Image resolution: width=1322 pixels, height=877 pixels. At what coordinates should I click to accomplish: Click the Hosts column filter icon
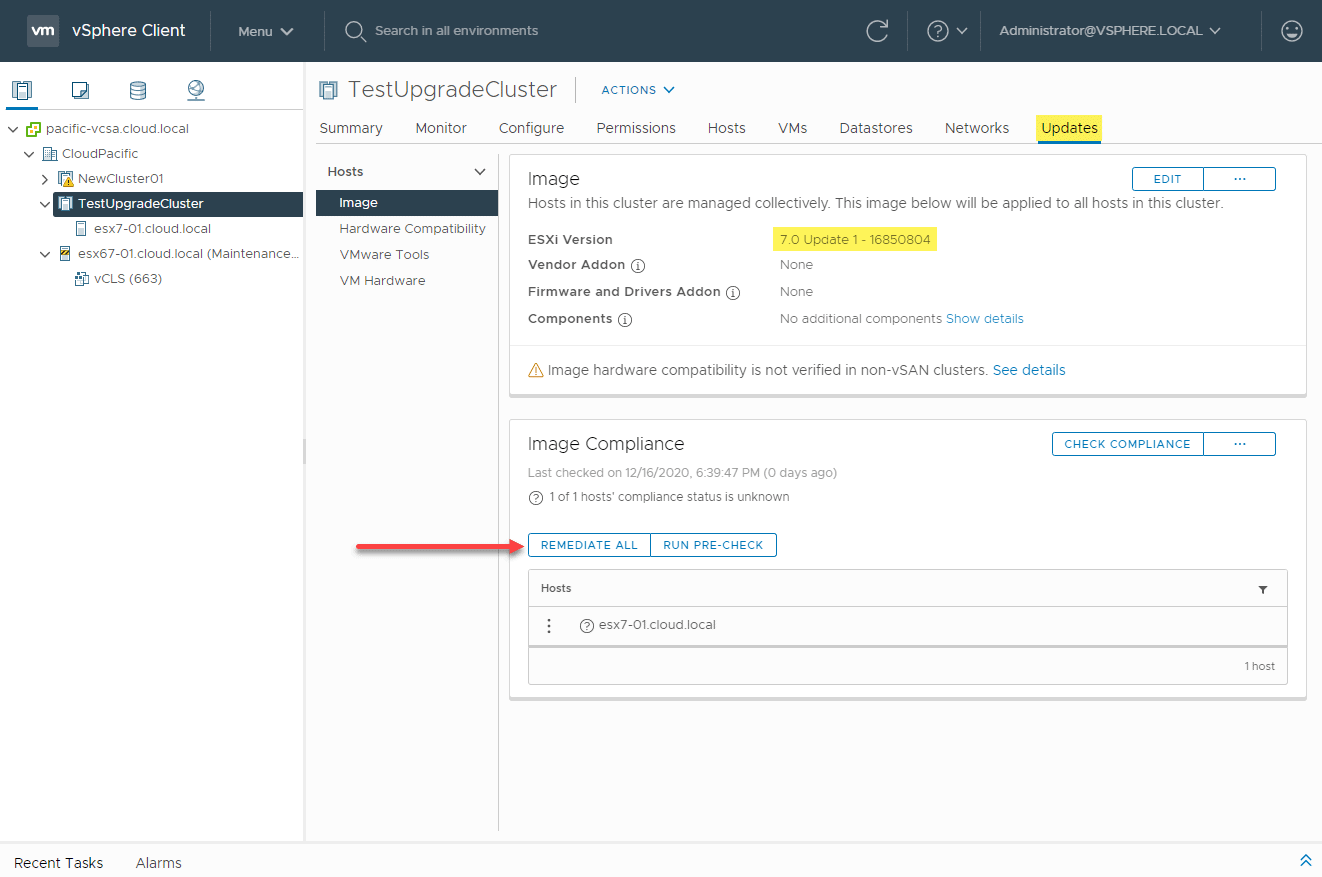click(1263, 589)
